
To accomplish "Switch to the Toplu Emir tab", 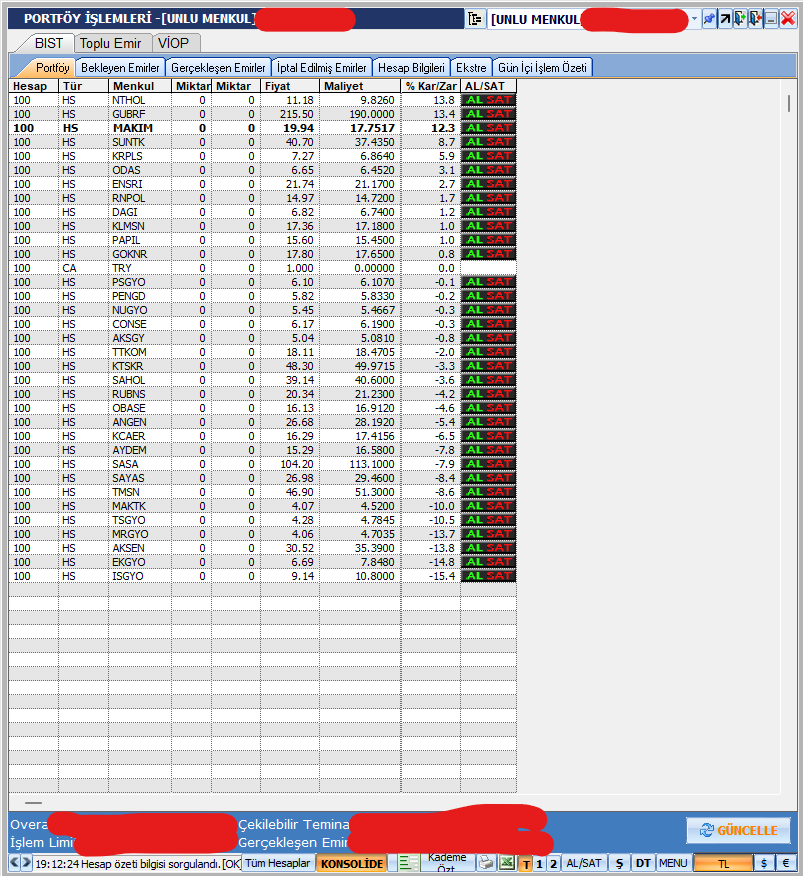I will click(111, 43).
